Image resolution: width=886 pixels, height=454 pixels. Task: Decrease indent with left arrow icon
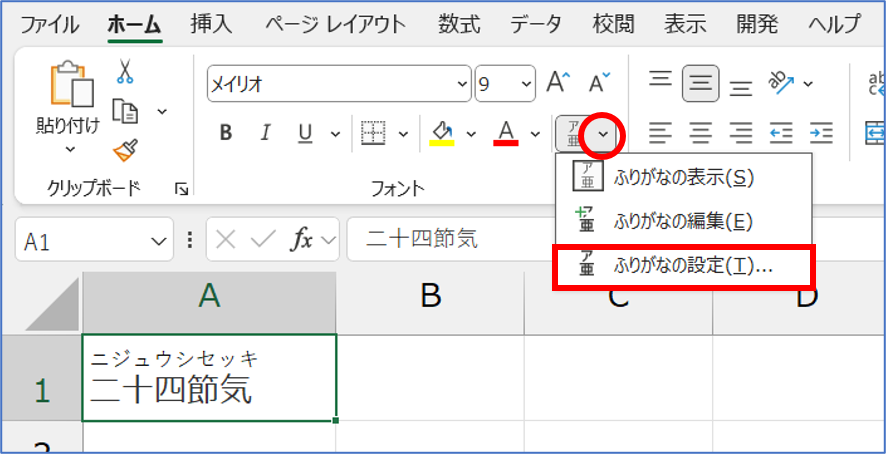pos(781,133)
